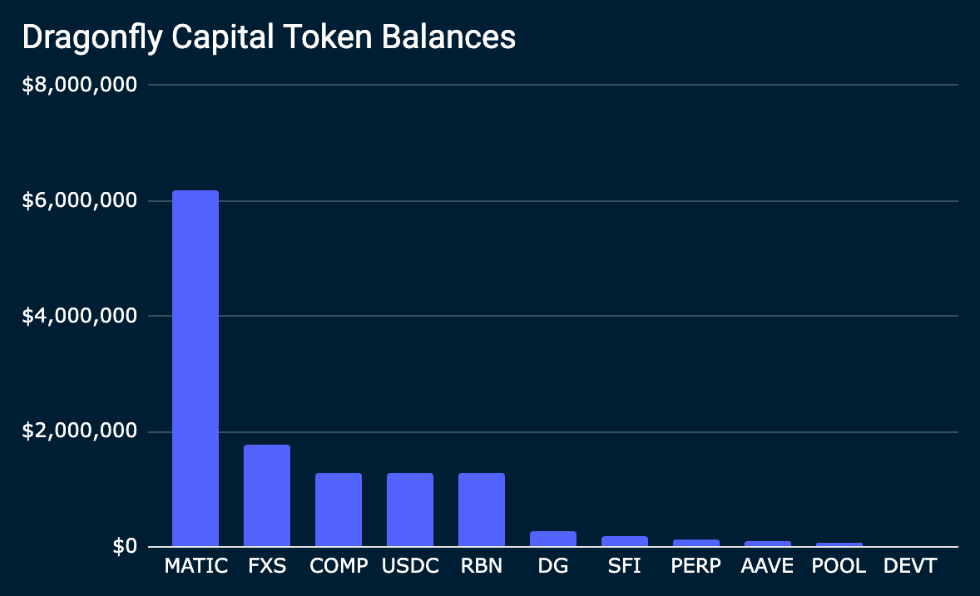Click the MATIC bar in the chart
Screen dimensions: 980x596
pyautogui.click(x=195, y=368)
